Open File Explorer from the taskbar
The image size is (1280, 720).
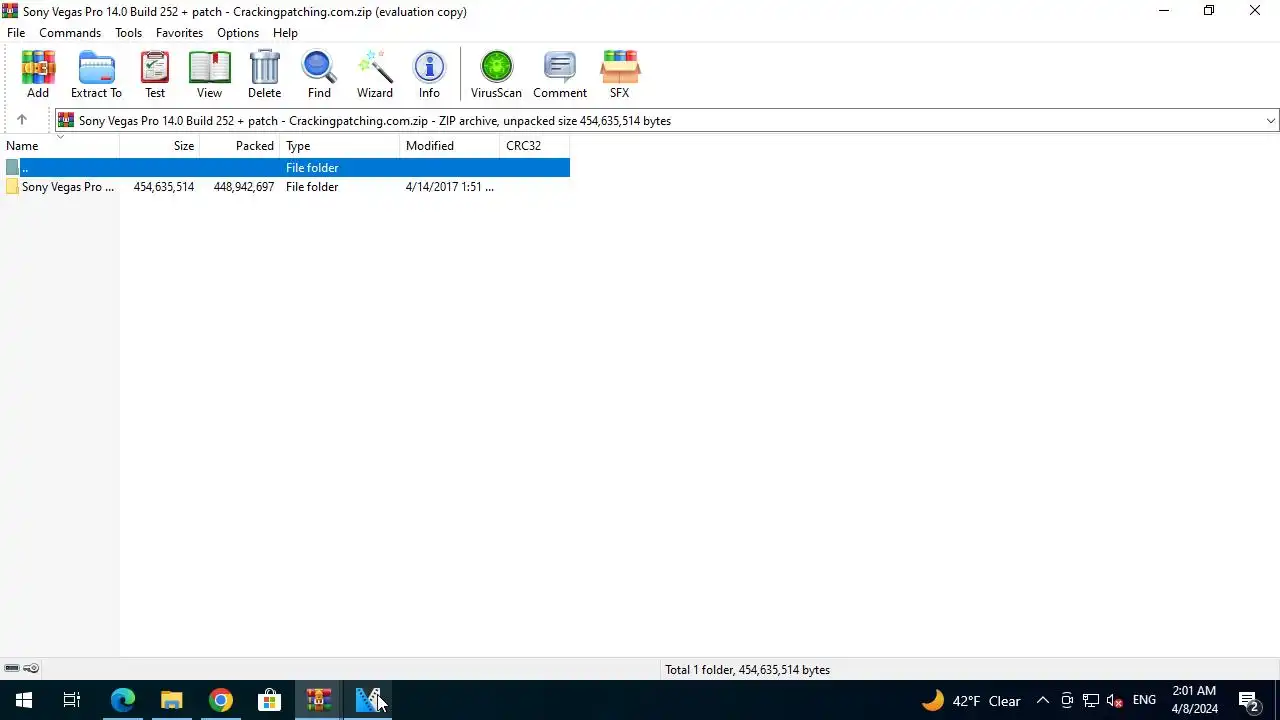click(172, 700)
